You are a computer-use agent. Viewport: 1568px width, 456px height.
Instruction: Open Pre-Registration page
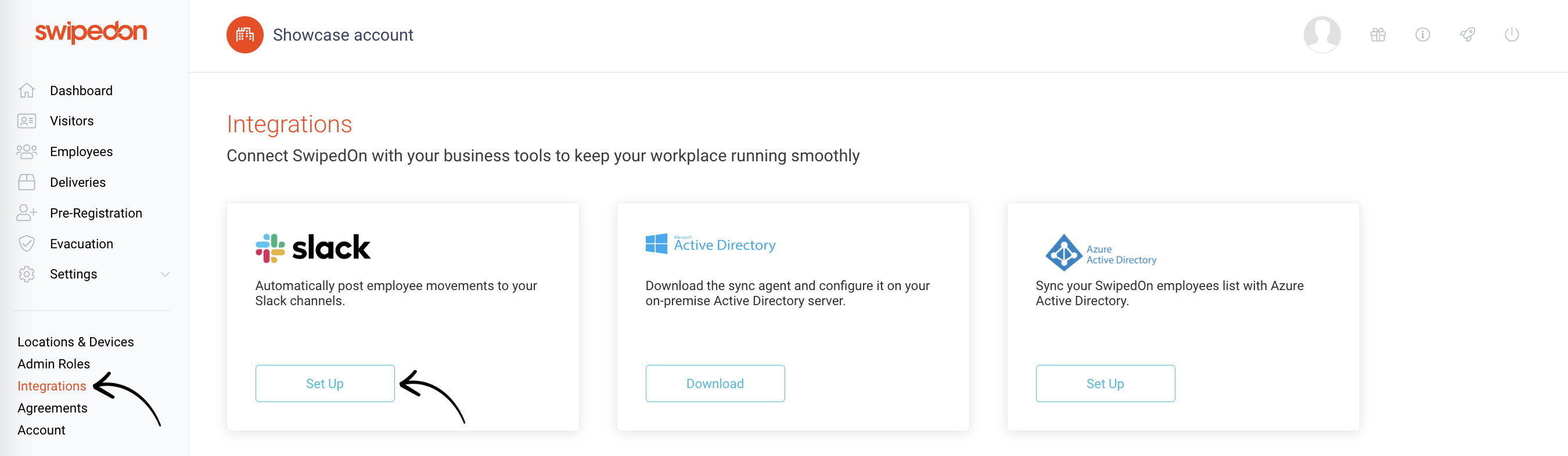[x=96, y=213]
